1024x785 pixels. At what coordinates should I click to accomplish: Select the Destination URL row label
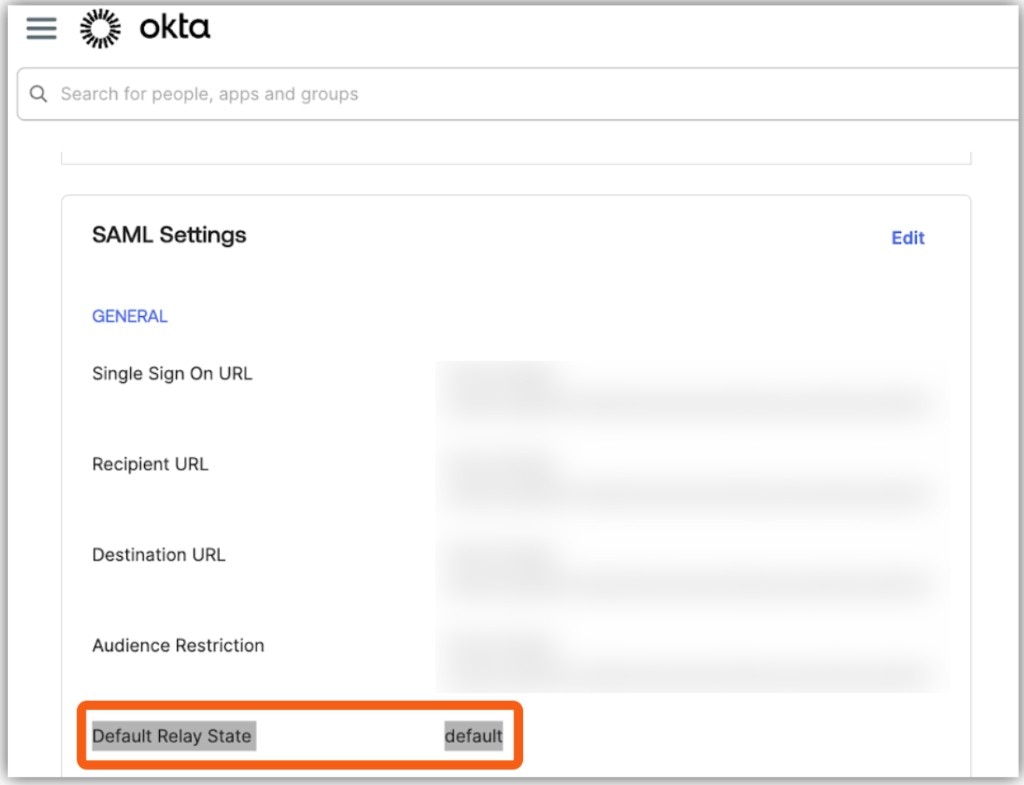(x=158, y=555)
